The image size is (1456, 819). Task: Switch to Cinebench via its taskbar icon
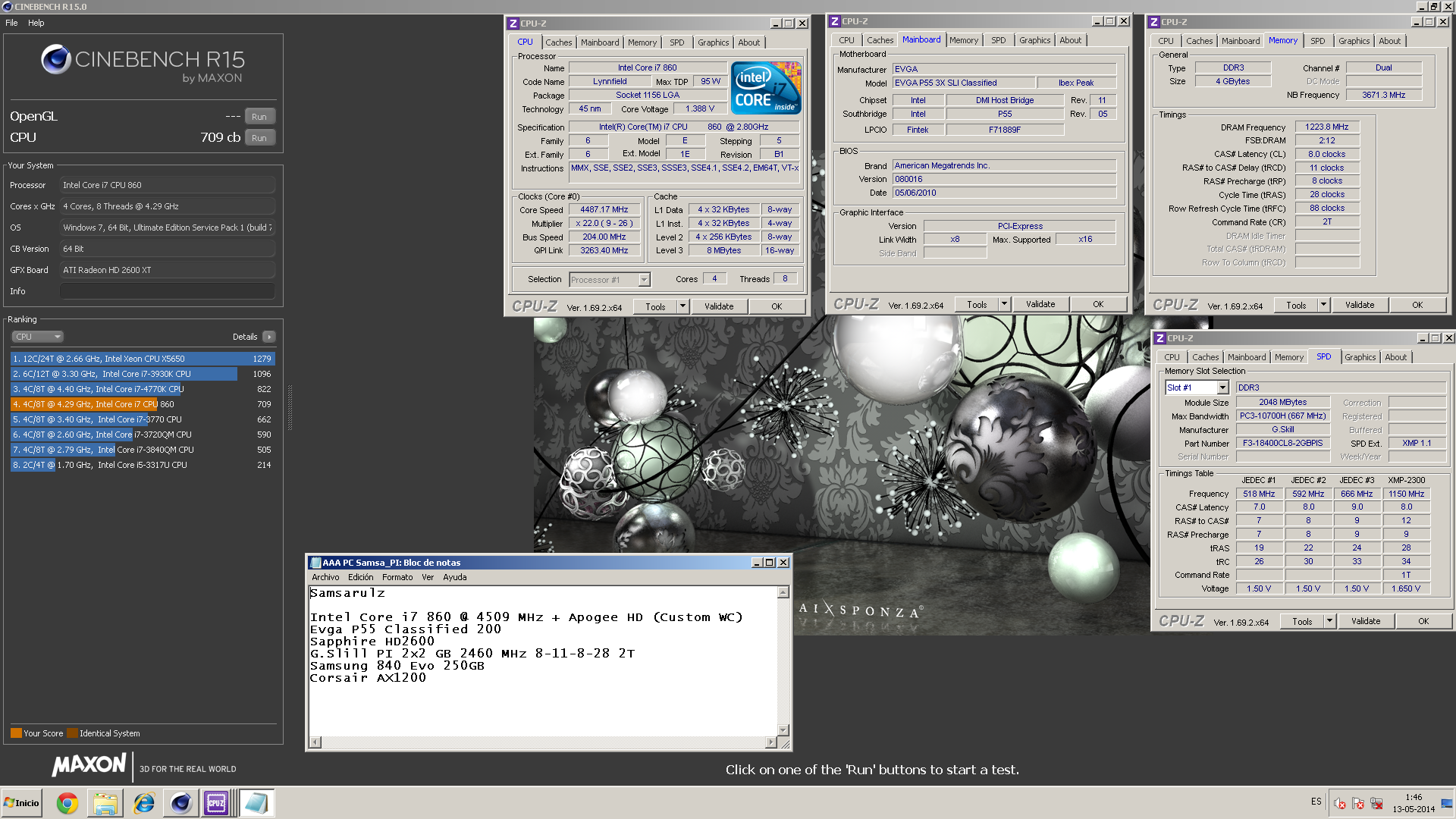pyautogui.click(x=181, y=803)
